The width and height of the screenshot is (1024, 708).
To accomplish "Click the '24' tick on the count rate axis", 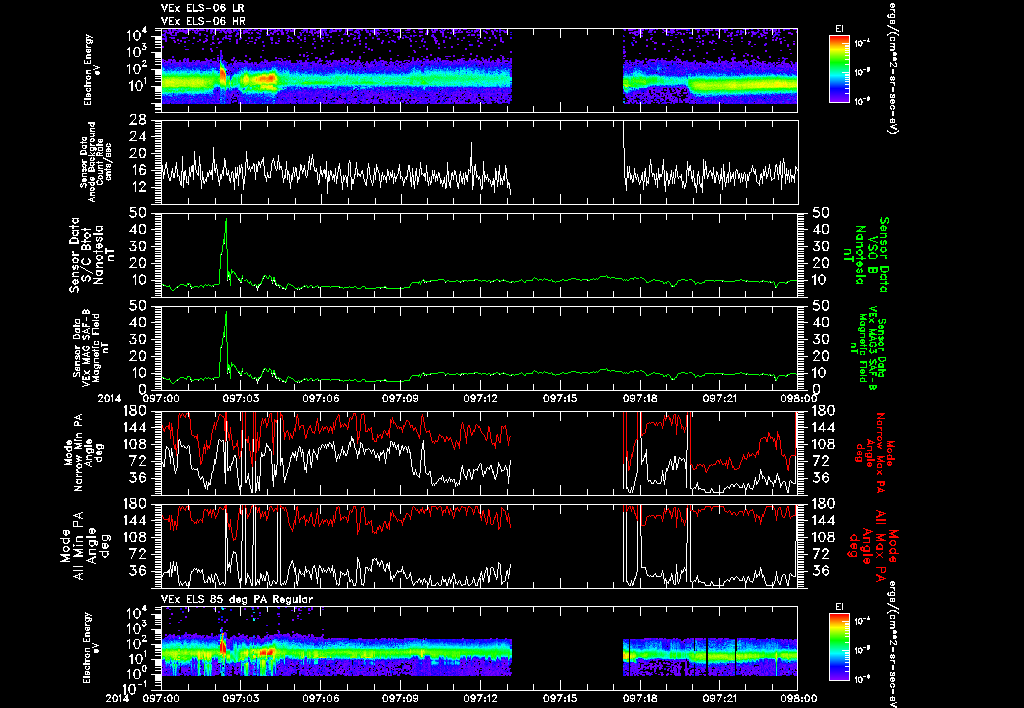I will (x=138, y=137).
